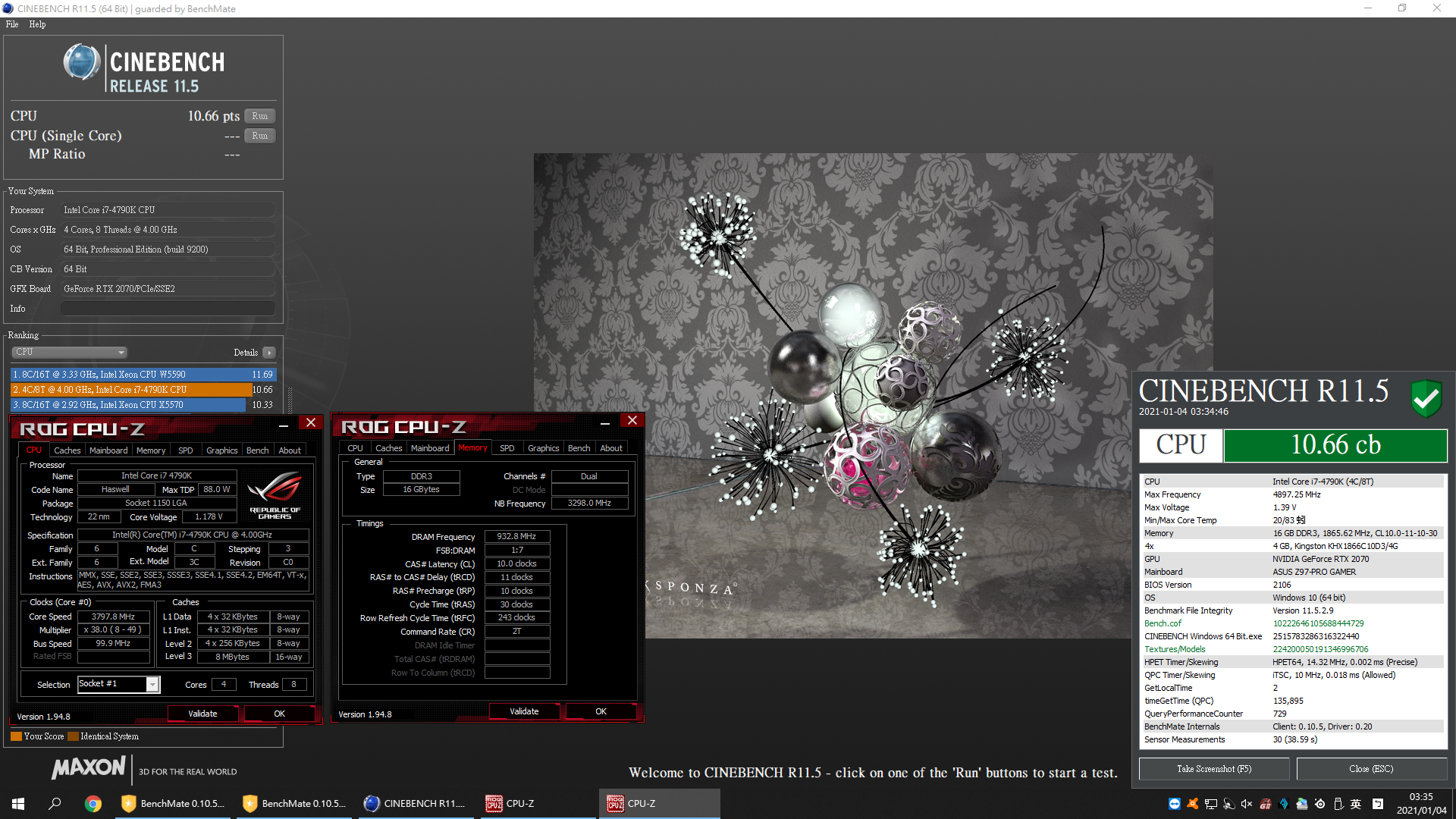Open taskbar clock showing 03:35
1456x819 pixels.
[1422, 804]
